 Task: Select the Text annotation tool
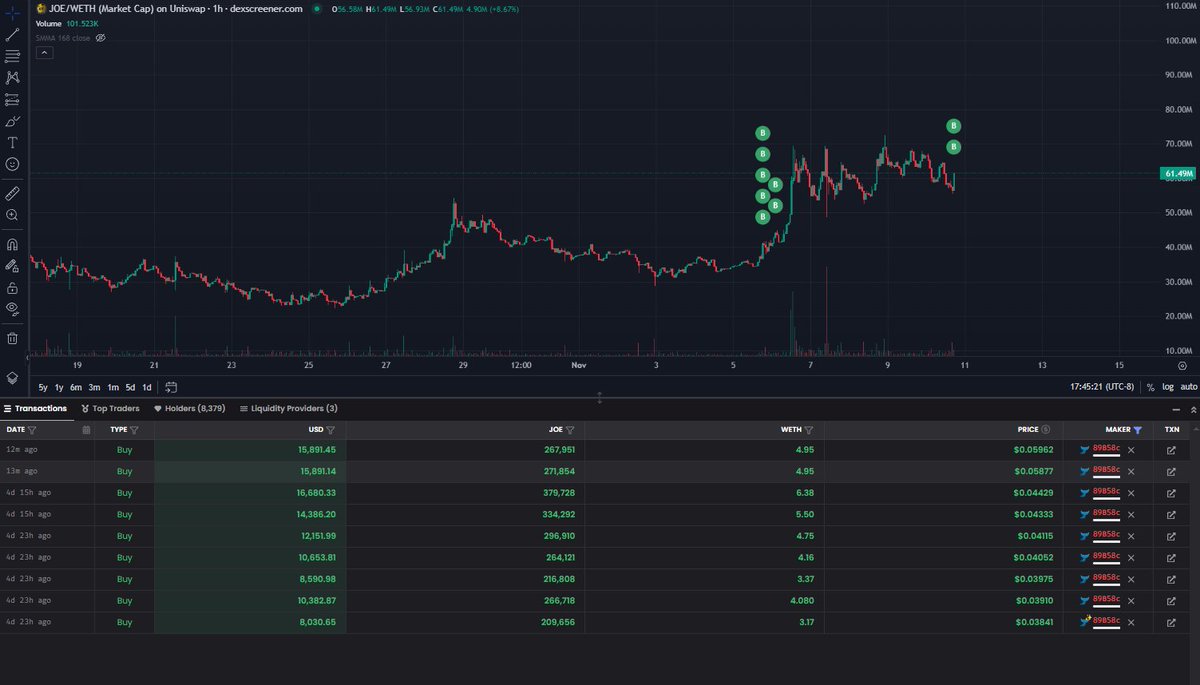point(12,142)
